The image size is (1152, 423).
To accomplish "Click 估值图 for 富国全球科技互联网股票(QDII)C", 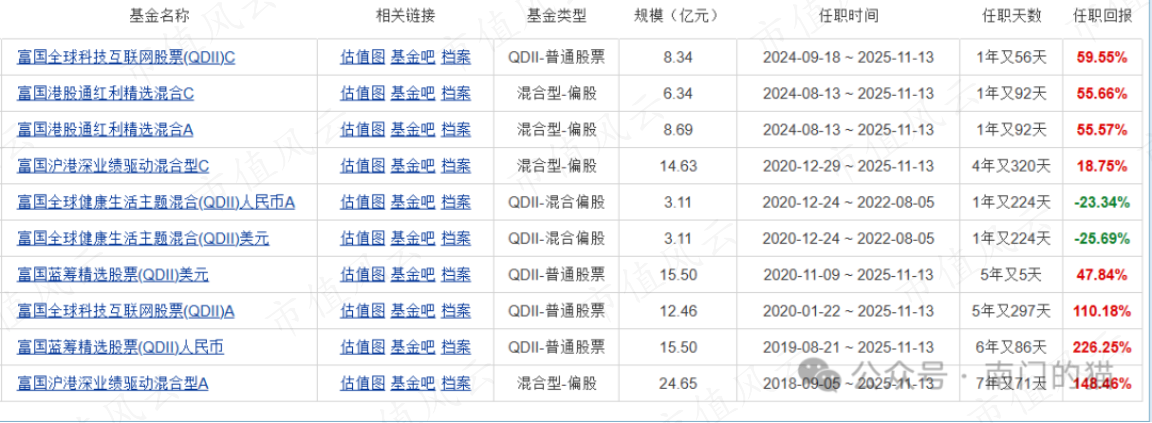I will click(363, 57).
